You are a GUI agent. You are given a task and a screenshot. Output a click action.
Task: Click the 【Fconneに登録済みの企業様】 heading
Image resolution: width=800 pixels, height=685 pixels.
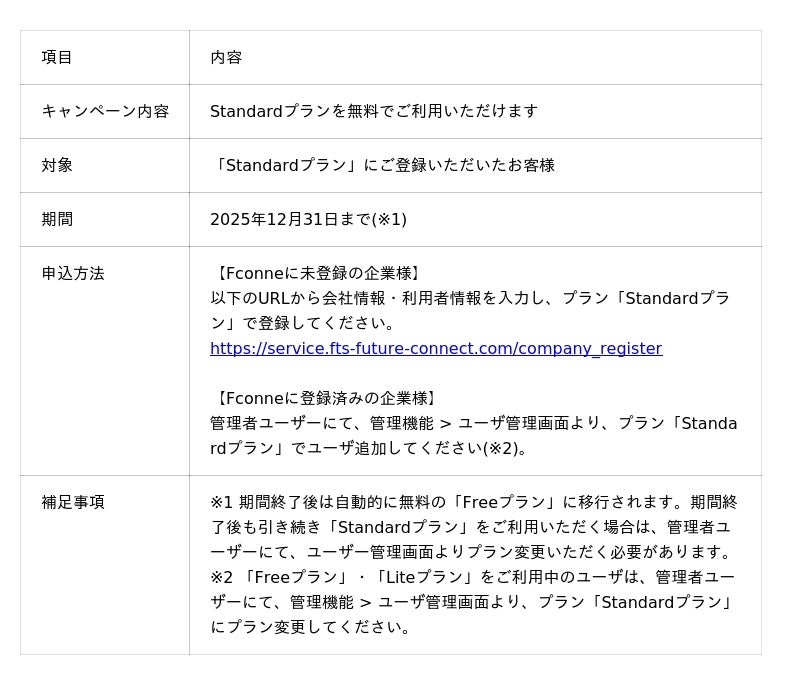[325, 398]
